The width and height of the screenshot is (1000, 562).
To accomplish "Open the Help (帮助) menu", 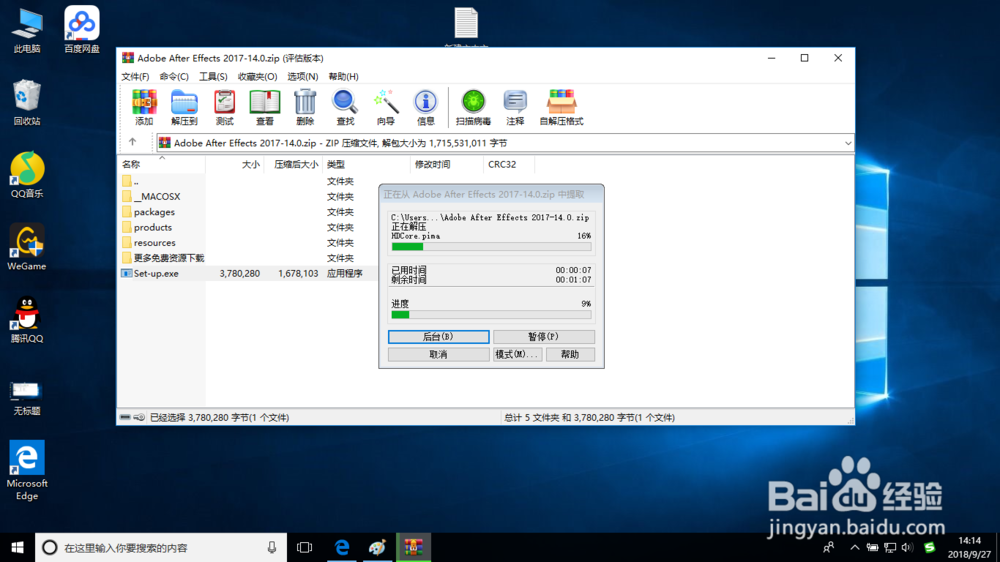I will click(343, 76).
